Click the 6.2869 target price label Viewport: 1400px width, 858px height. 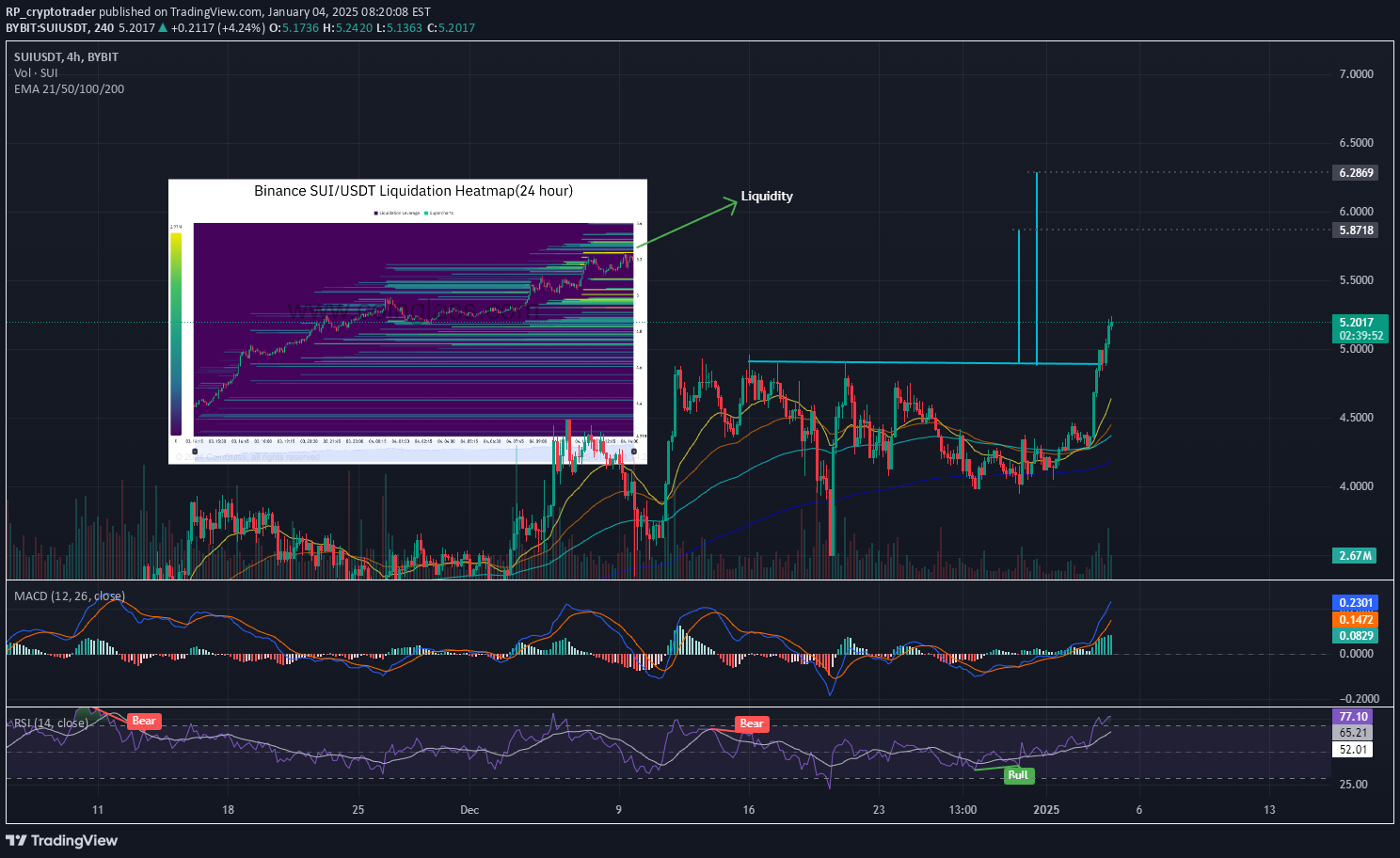tap(1356, 172)
